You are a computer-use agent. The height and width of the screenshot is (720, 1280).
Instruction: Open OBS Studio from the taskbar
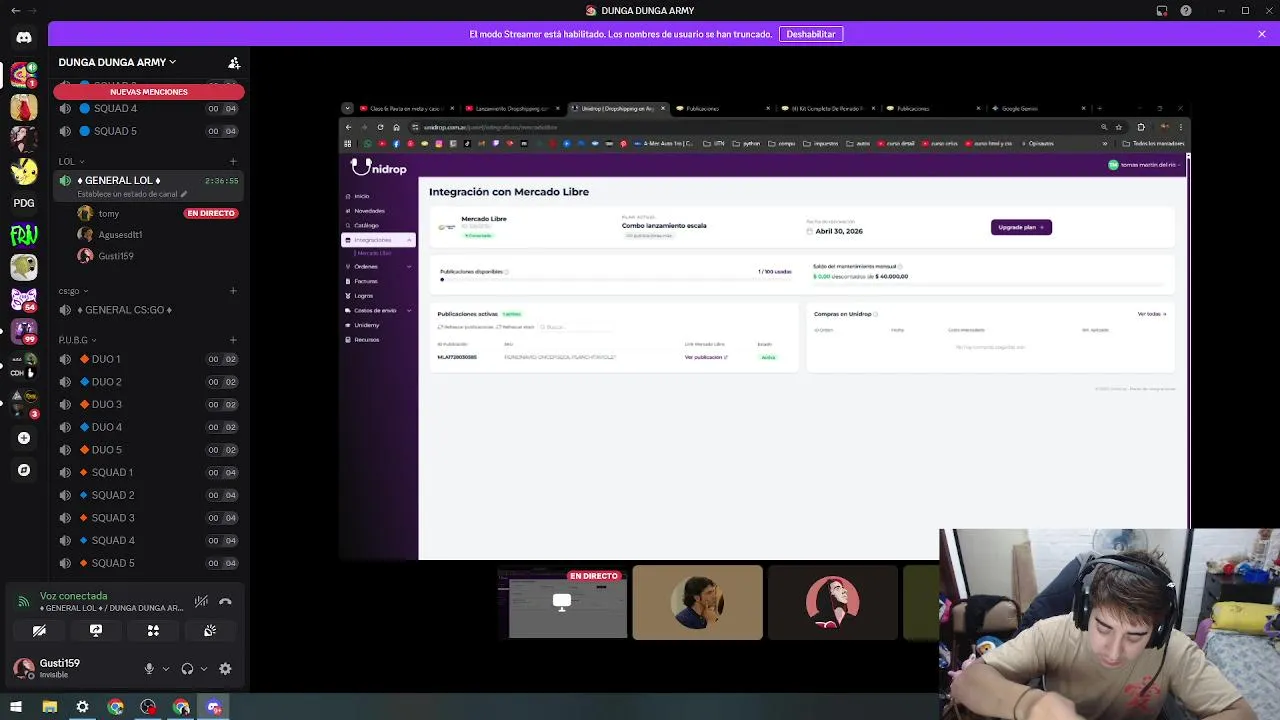tap(148, 707)
